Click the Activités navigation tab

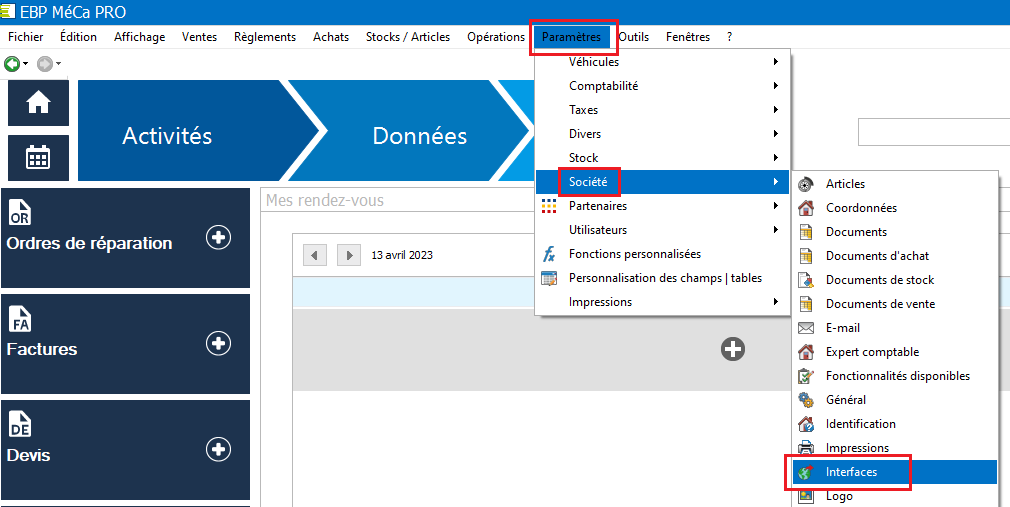pos(167,136)
